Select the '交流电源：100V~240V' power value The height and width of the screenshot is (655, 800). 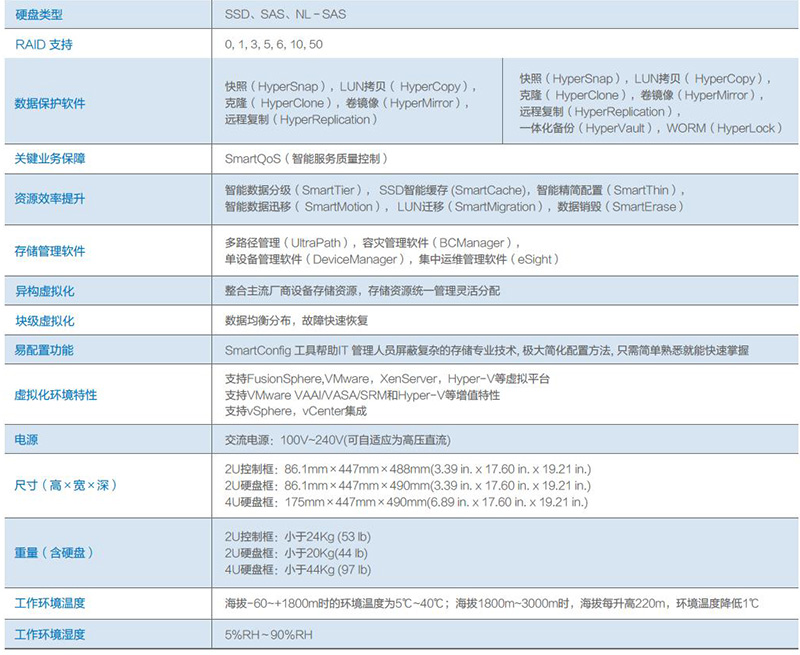tap(338, 440)
